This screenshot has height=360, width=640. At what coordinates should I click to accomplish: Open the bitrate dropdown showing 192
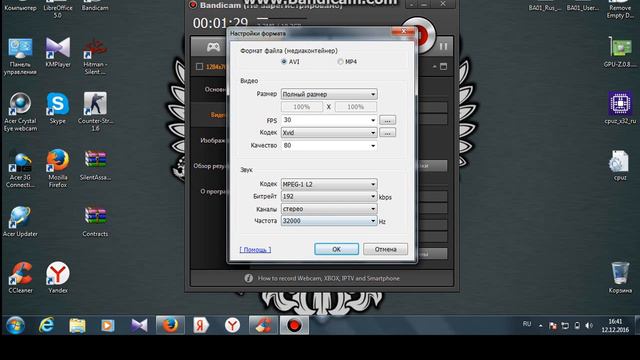coord(329,196)
